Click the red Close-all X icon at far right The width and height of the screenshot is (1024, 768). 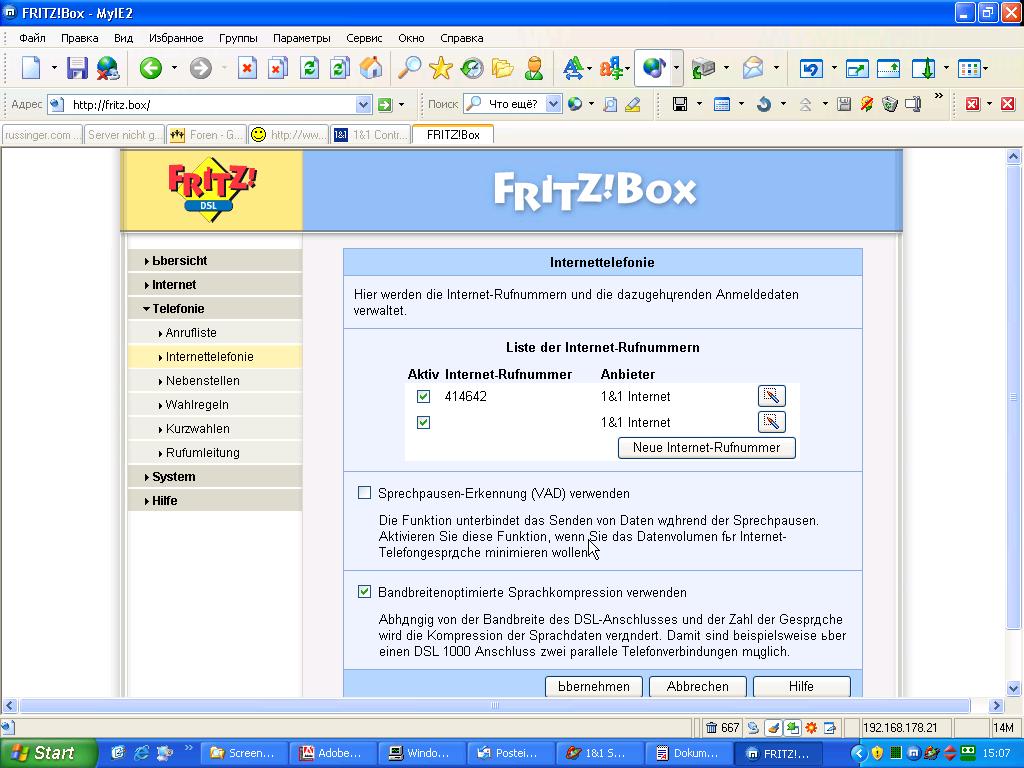coord(1008,104)
